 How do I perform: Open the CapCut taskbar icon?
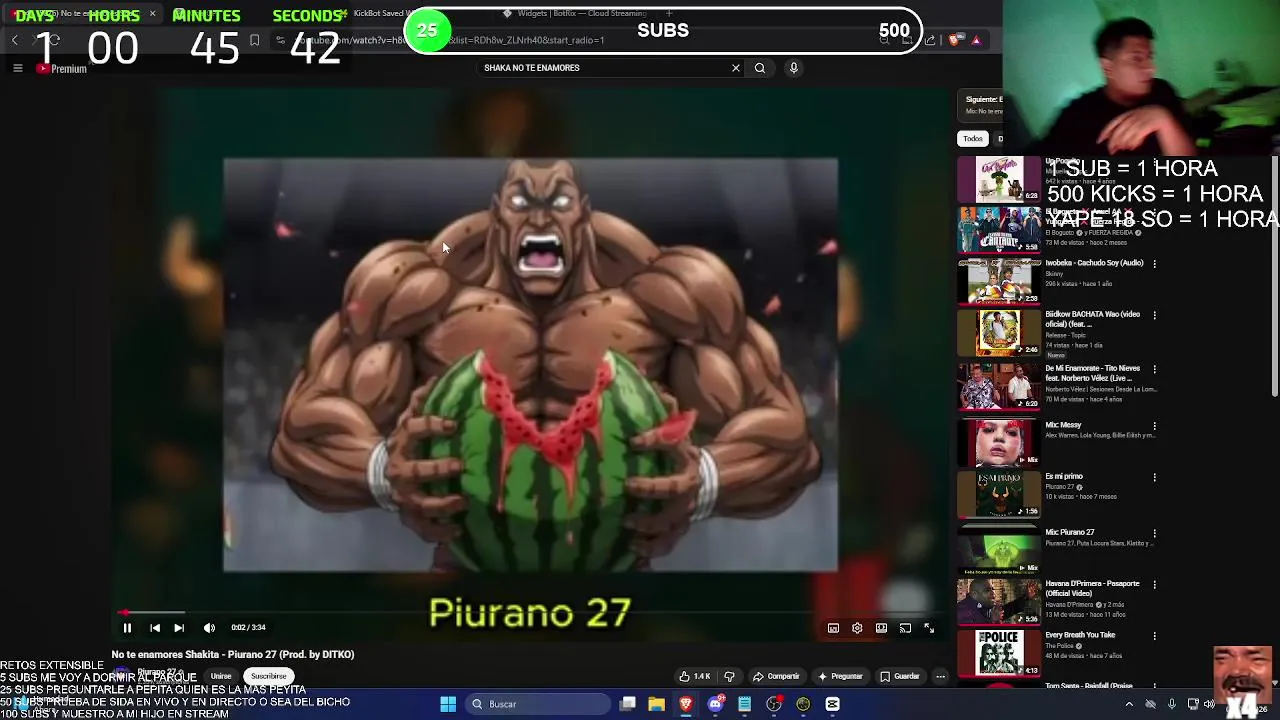(832, 704)
